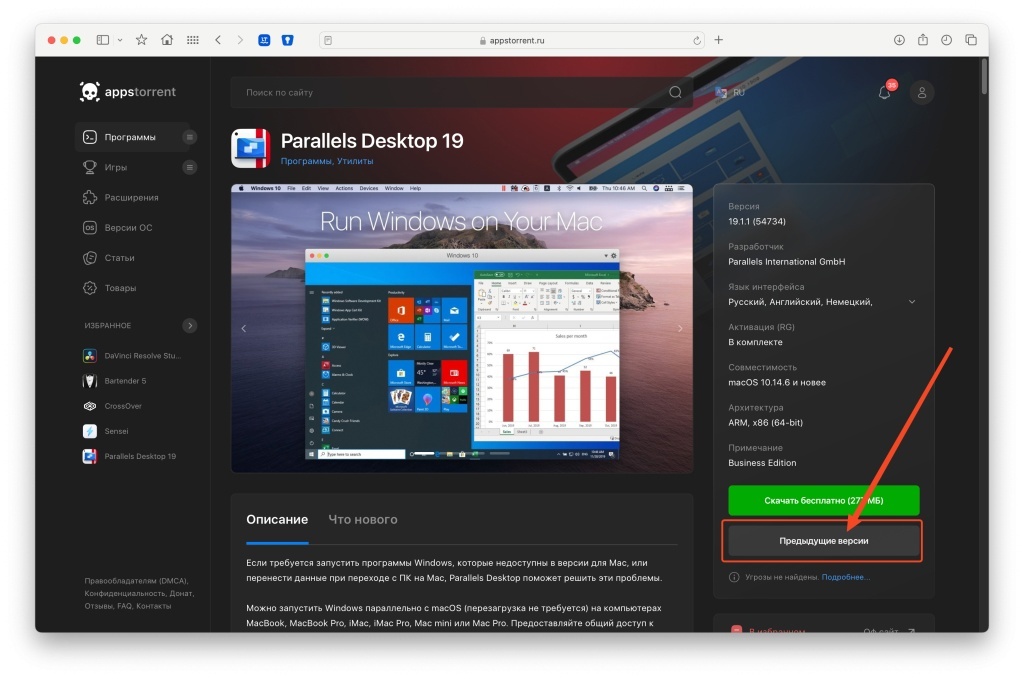Go to home page via house icon

[167, 40]
